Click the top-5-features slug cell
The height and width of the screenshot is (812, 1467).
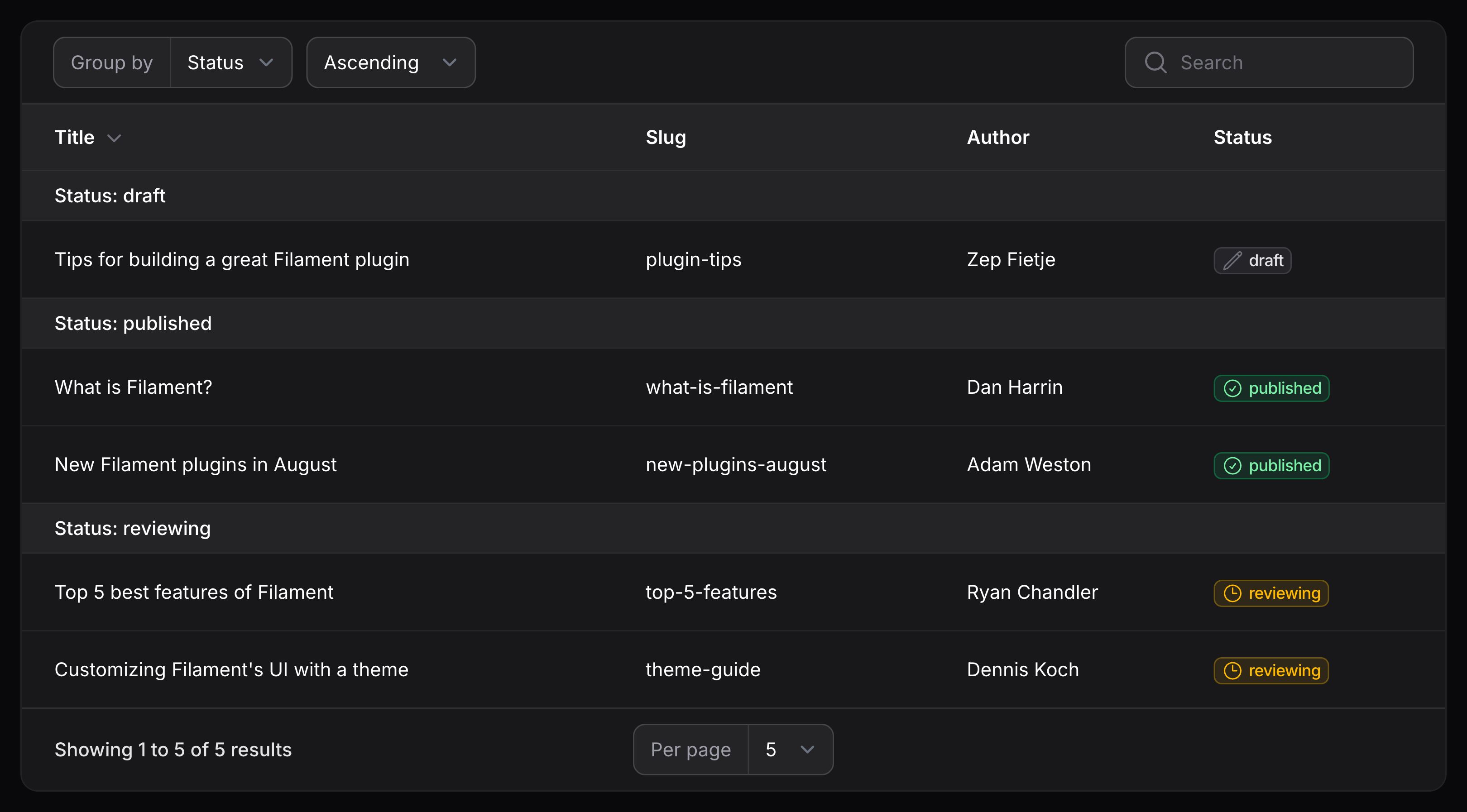[711, 592]
